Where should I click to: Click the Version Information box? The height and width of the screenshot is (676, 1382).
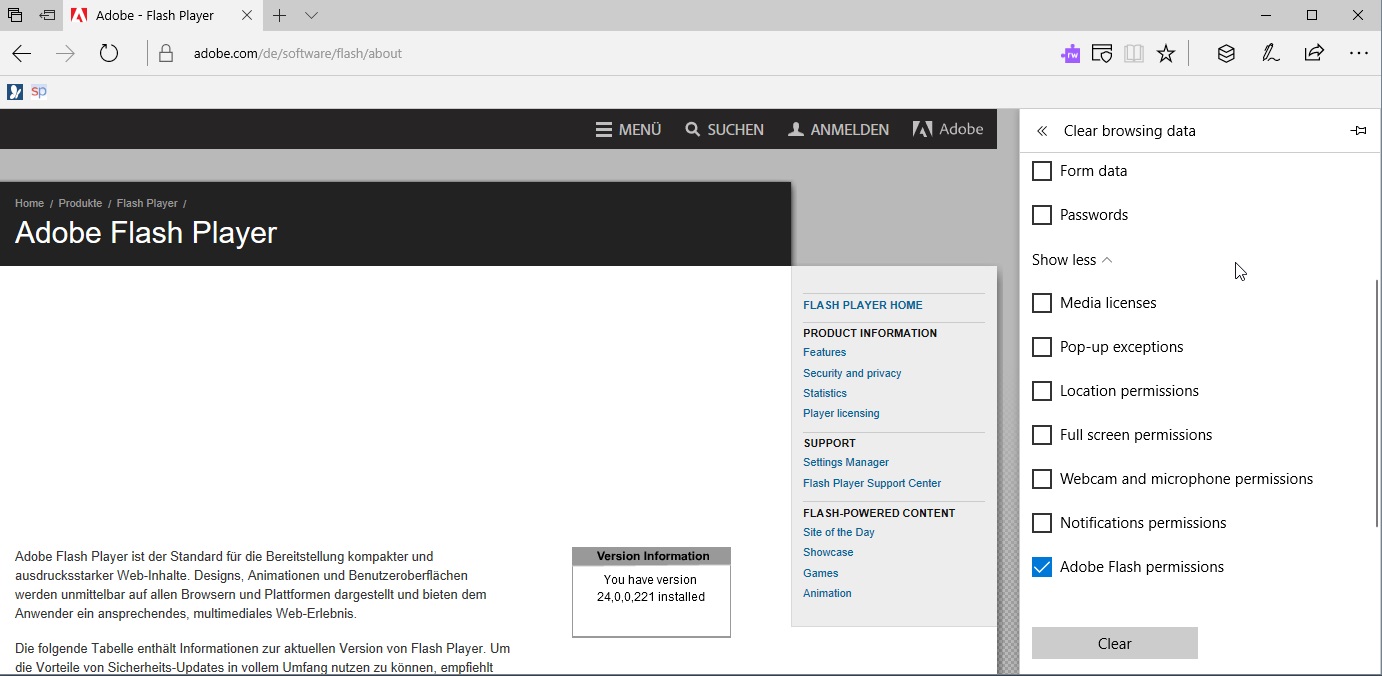point(651,591)
